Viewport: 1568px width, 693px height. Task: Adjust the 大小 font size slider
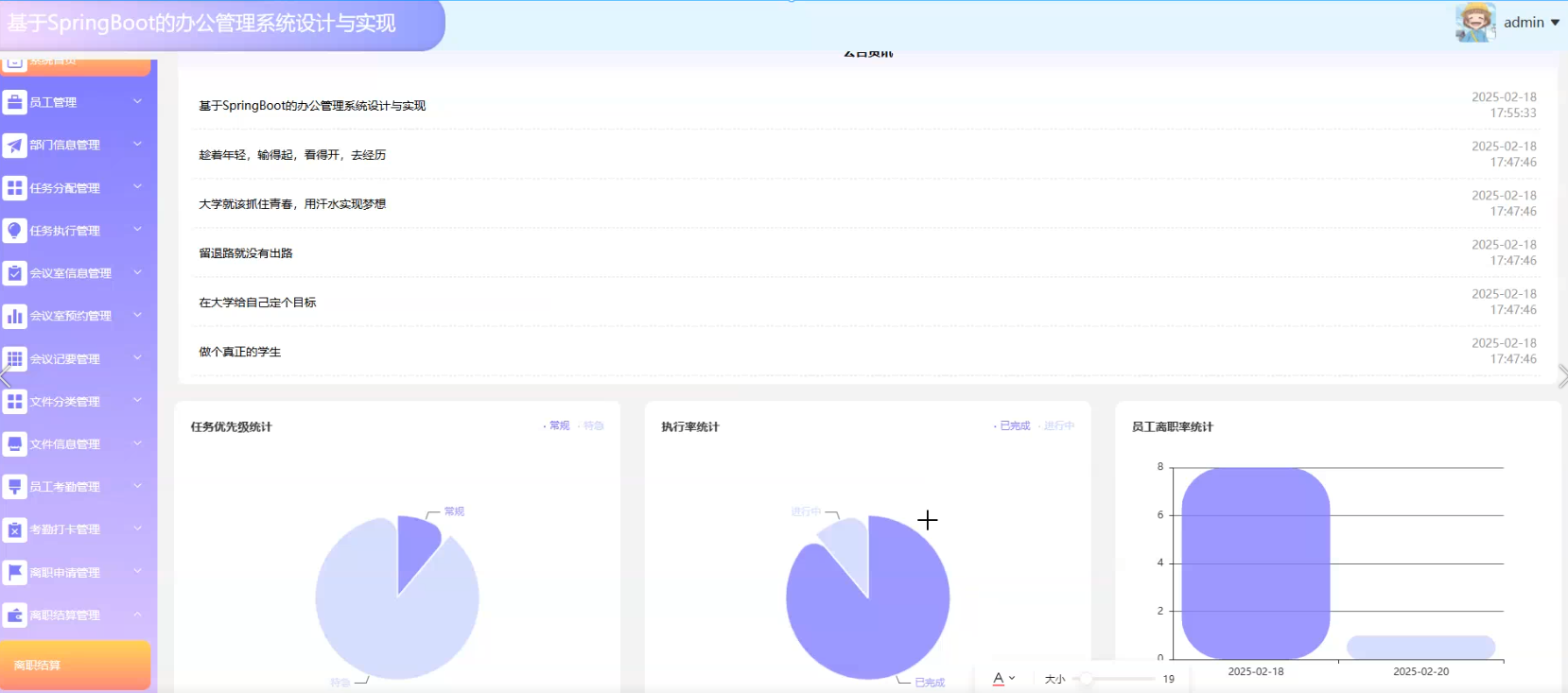pyautogui.click(x=1088, y=679)
